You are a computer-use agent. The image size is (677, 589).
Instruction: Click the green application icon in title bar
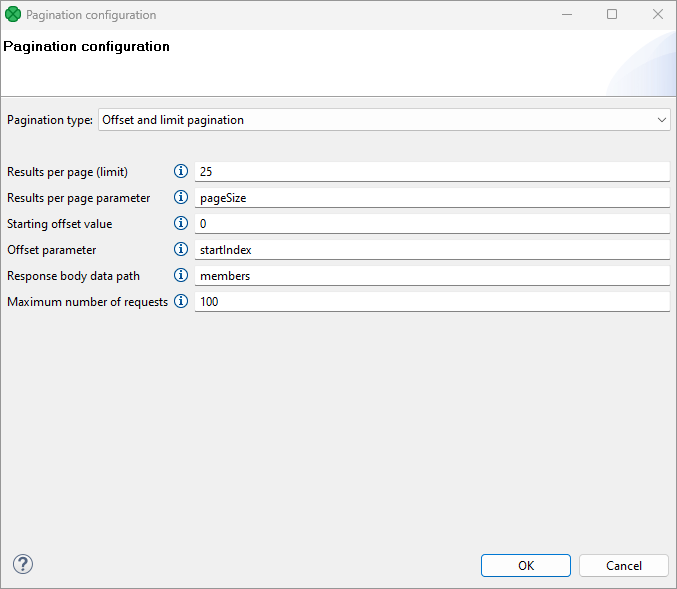(x=13, y=15)
